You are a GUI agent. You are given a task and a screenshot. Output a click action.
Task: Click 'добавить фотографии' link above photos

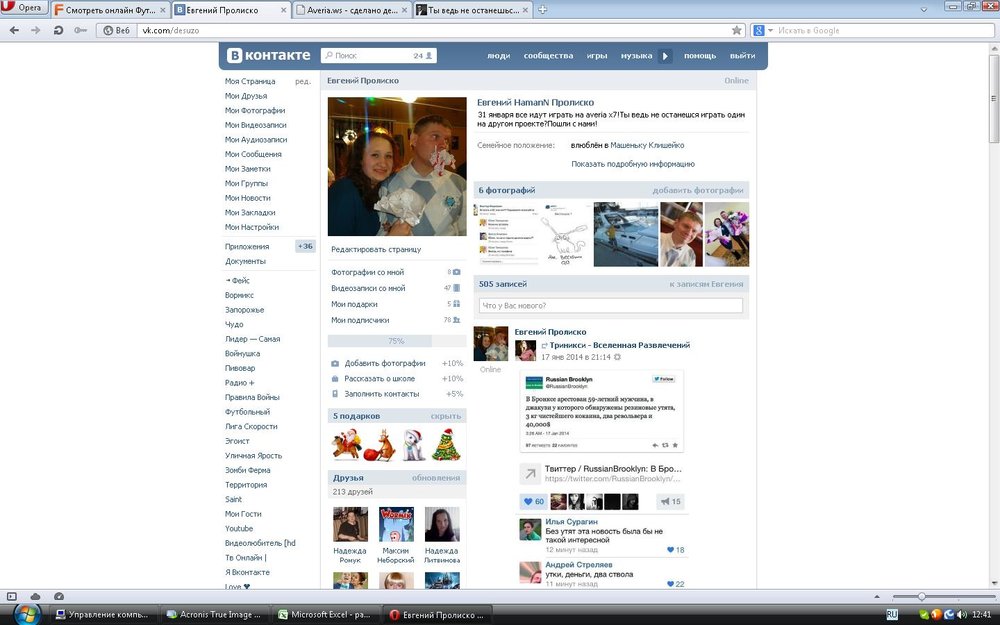click(697, 190)
